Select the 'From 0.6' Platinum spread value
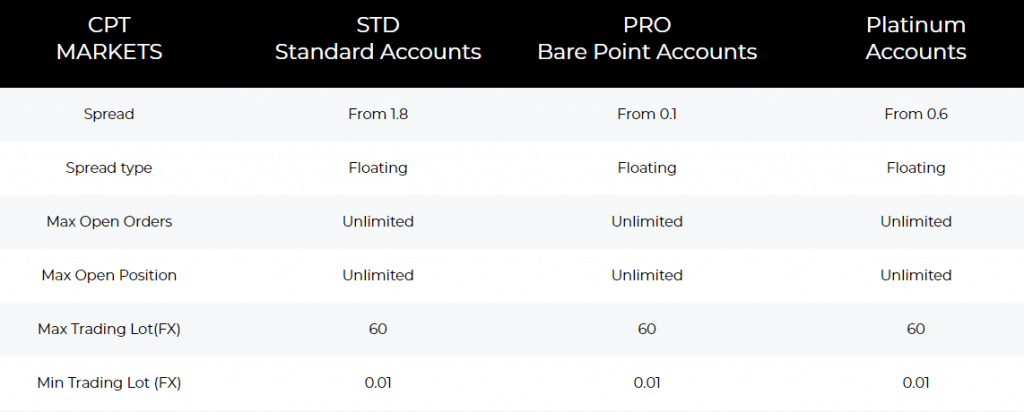The height and width of the screenshot is (412, 1024). (916, 114)
